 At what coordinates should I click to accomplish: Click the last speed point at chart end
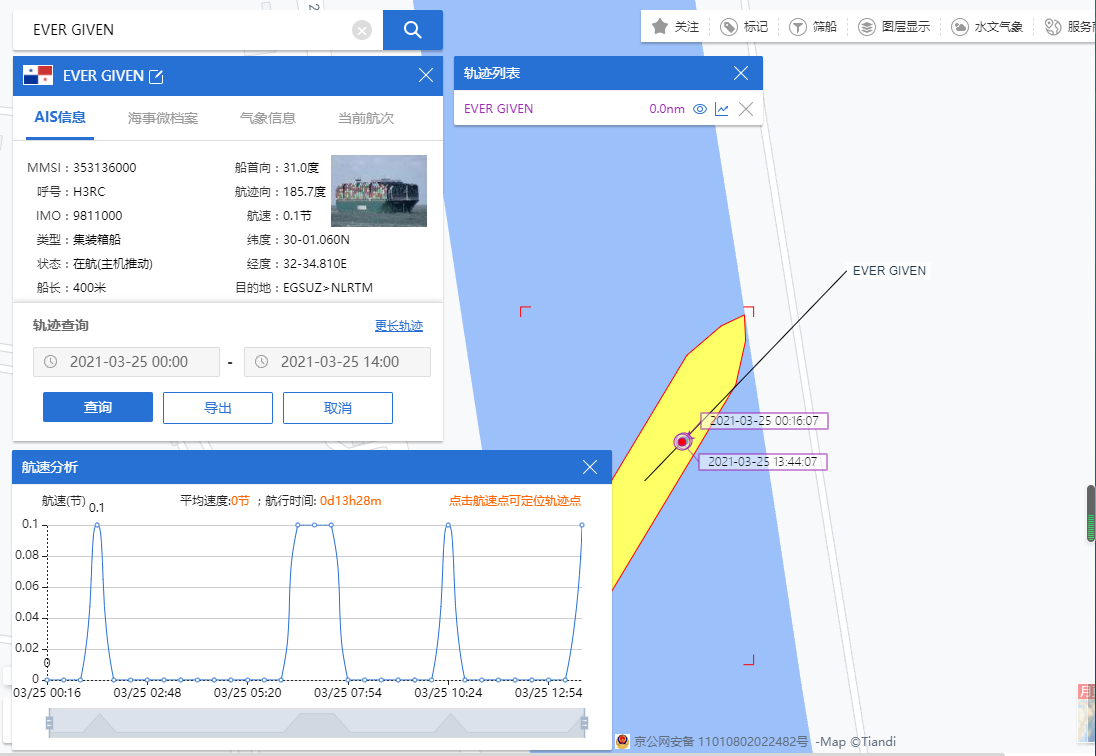click(582, 525)
